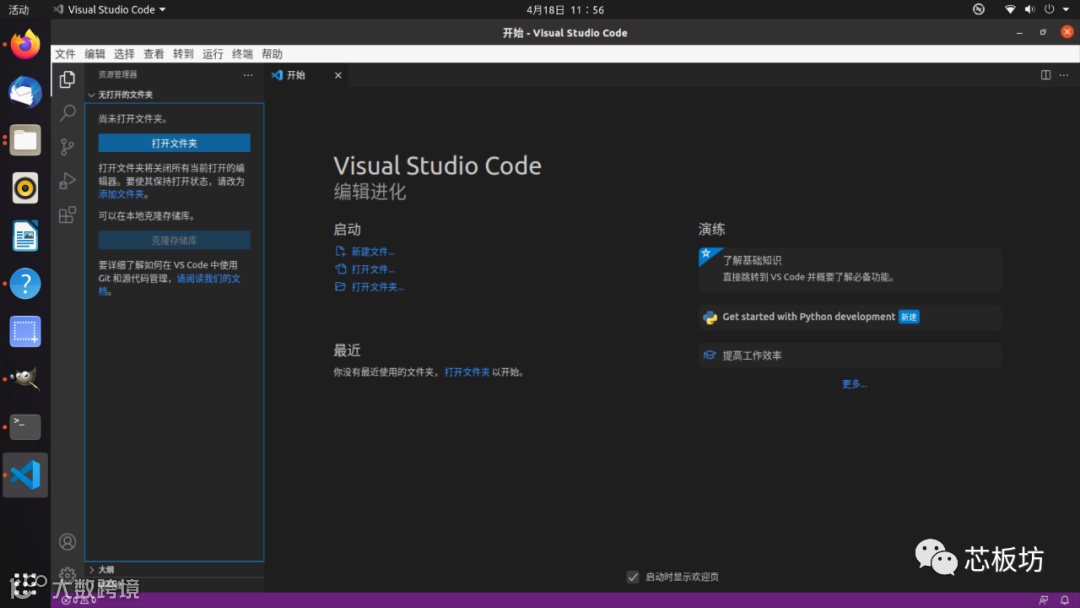Toggle 启动时显示欢迎页 checkbox

click(x=632, y=577)
